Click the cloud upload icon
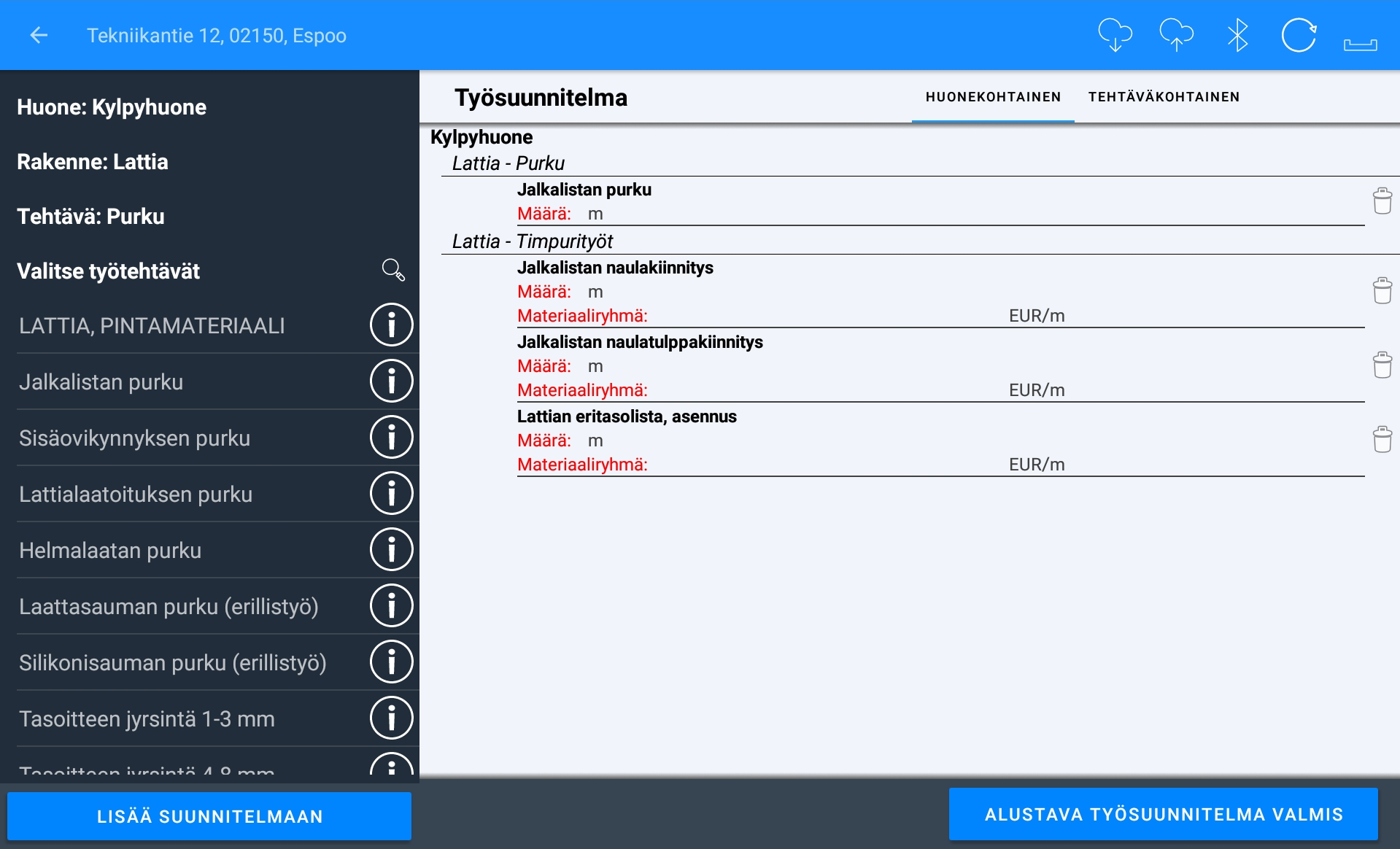The image size is (1400, 849). tap(1176, 35)
